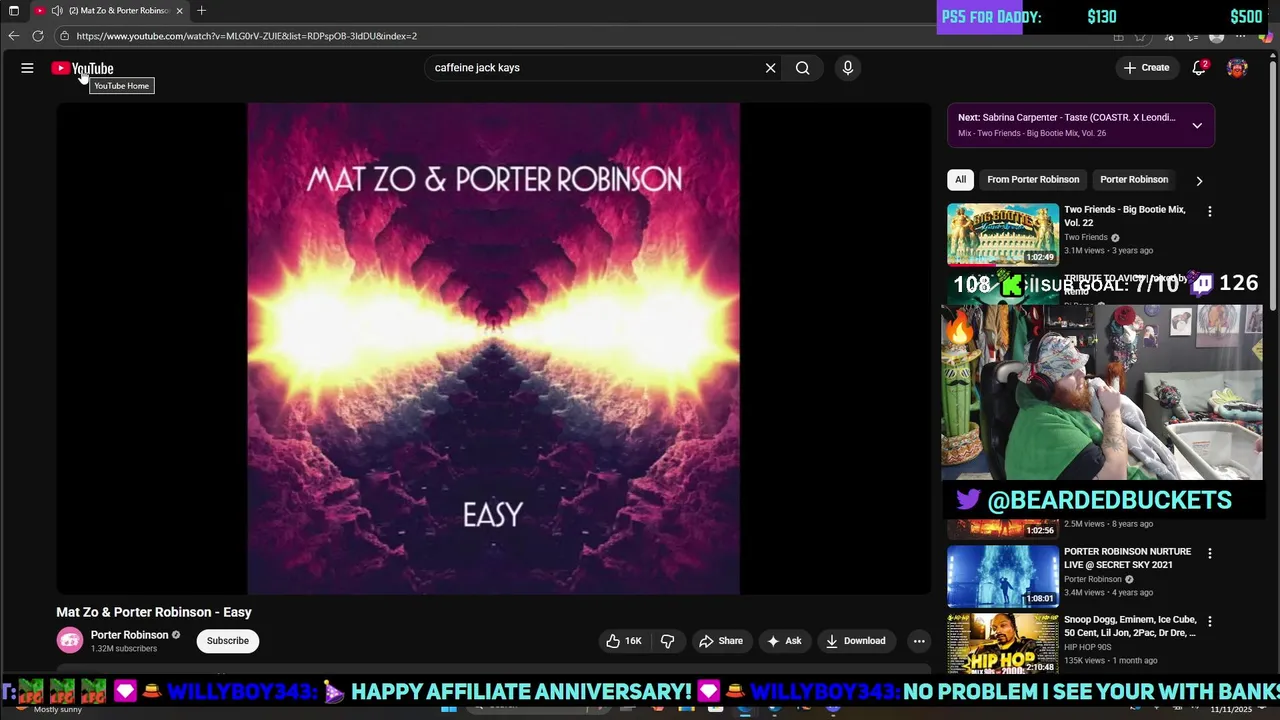Open Porter Robinson's channel avatar
This screenshot has height=720, width=1280.
[70, 640]
